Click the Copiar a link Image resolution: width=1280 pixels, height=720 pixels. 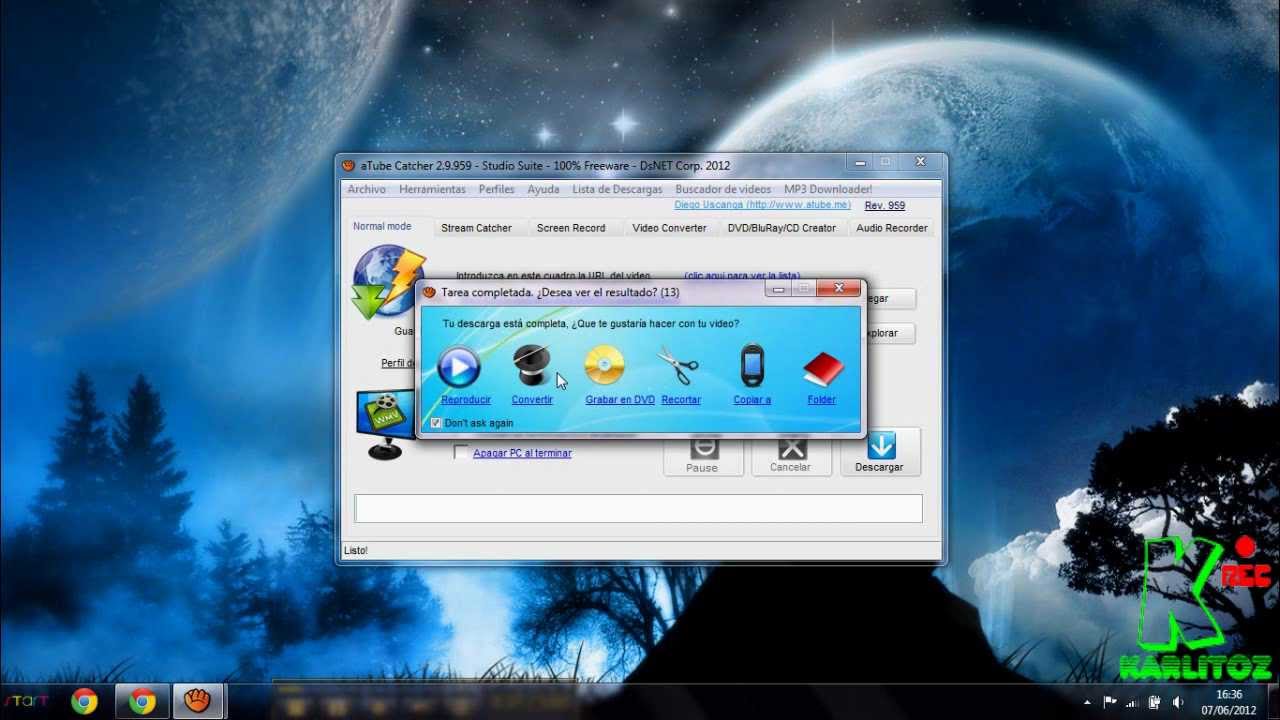[x=752, y=400]
